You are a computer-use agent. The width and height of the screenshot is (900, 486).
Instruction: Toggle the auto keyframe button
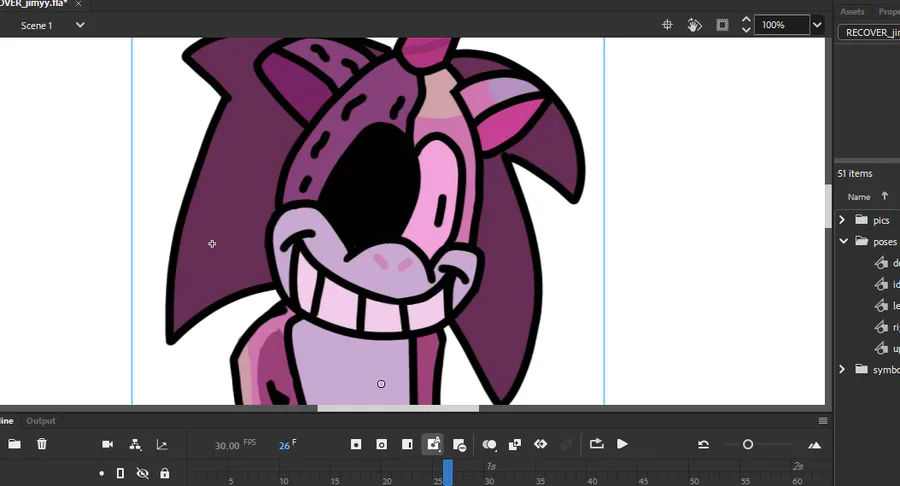(433, 444)
